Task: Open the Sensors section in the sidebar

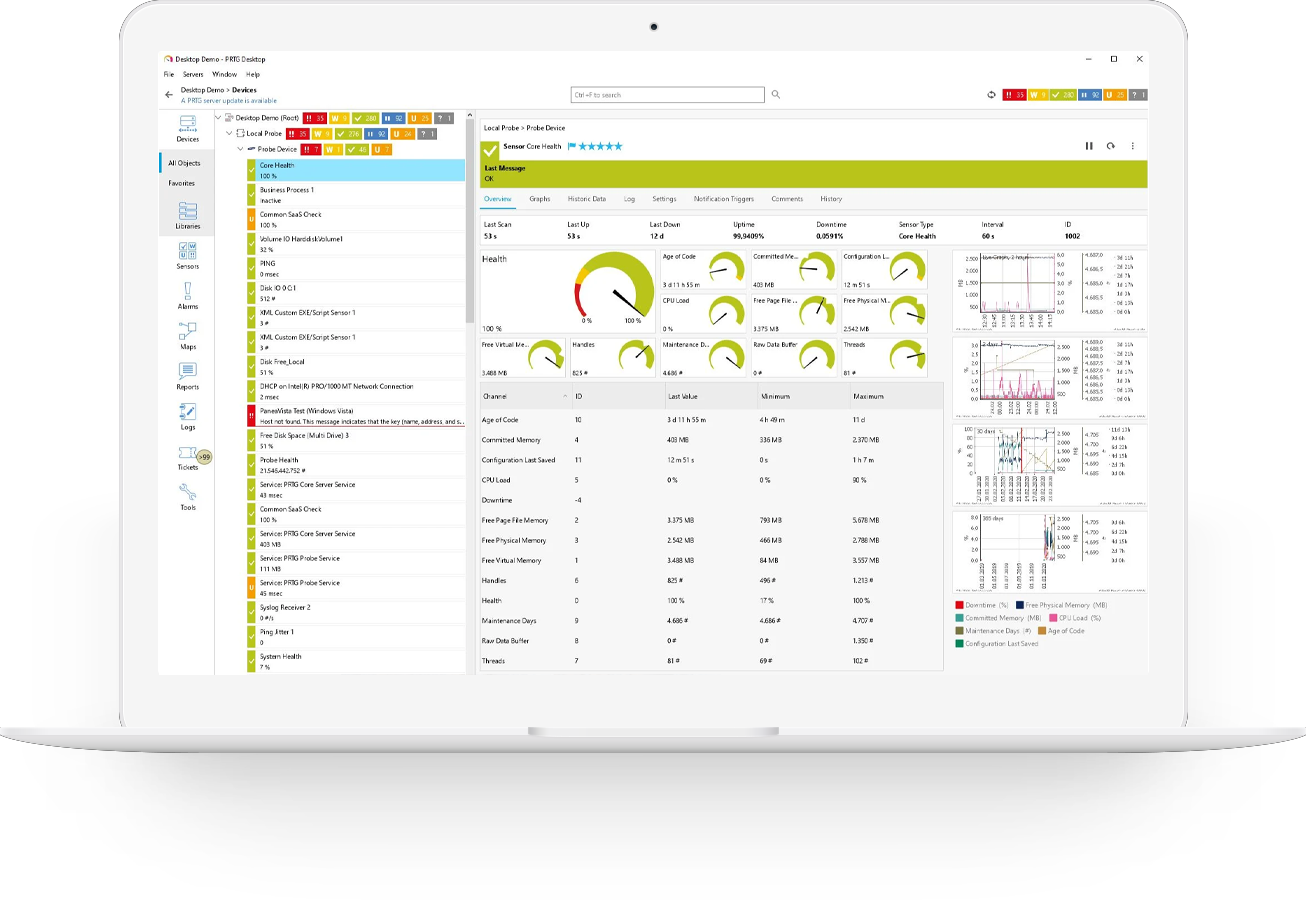Action: 187,256
